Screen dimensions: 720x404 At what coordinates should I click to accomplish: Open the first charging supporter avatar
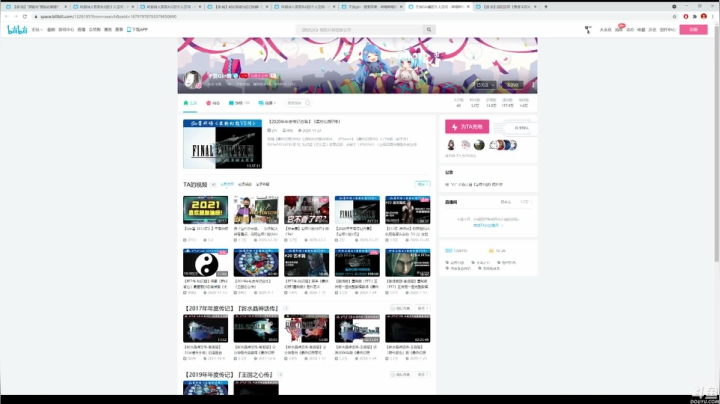451,145
